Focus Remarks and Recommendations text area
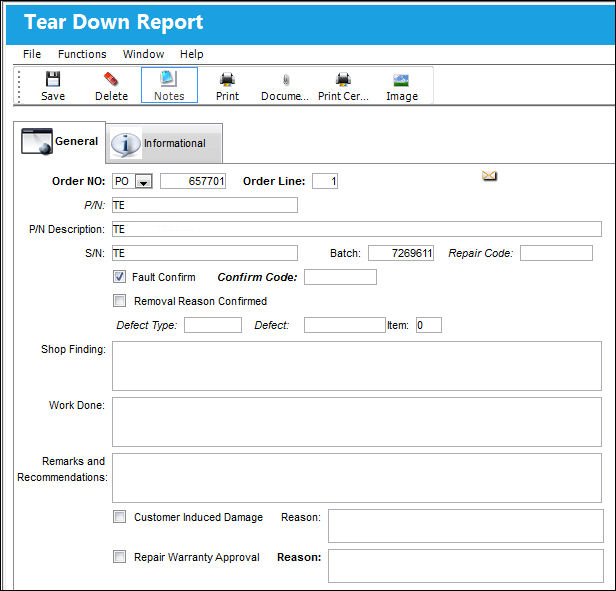This screenshot has width=616, height=591. click(357, 478)
